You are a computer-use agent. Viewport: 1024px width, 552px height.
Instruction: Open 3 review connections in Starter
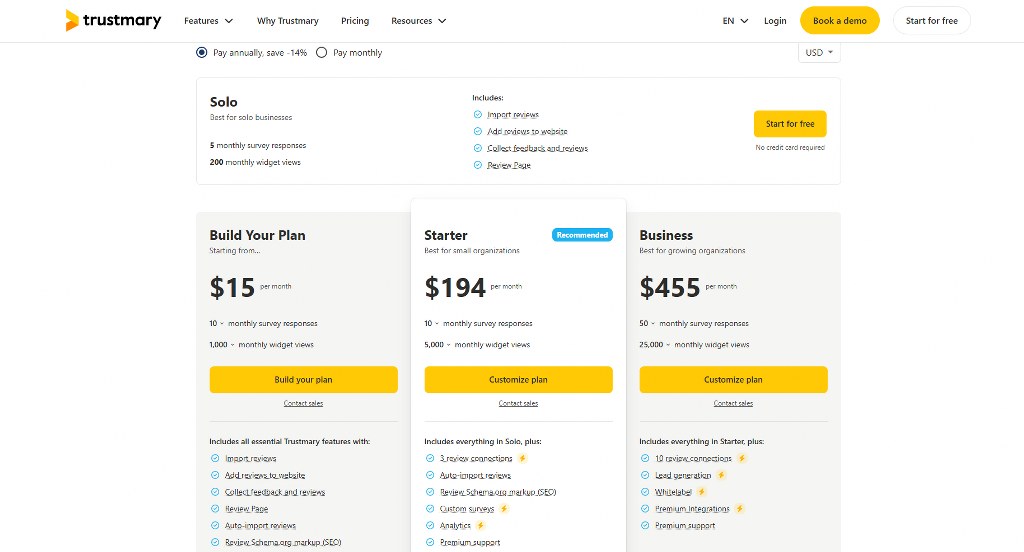pyautogui.click(x=476, y=459)
